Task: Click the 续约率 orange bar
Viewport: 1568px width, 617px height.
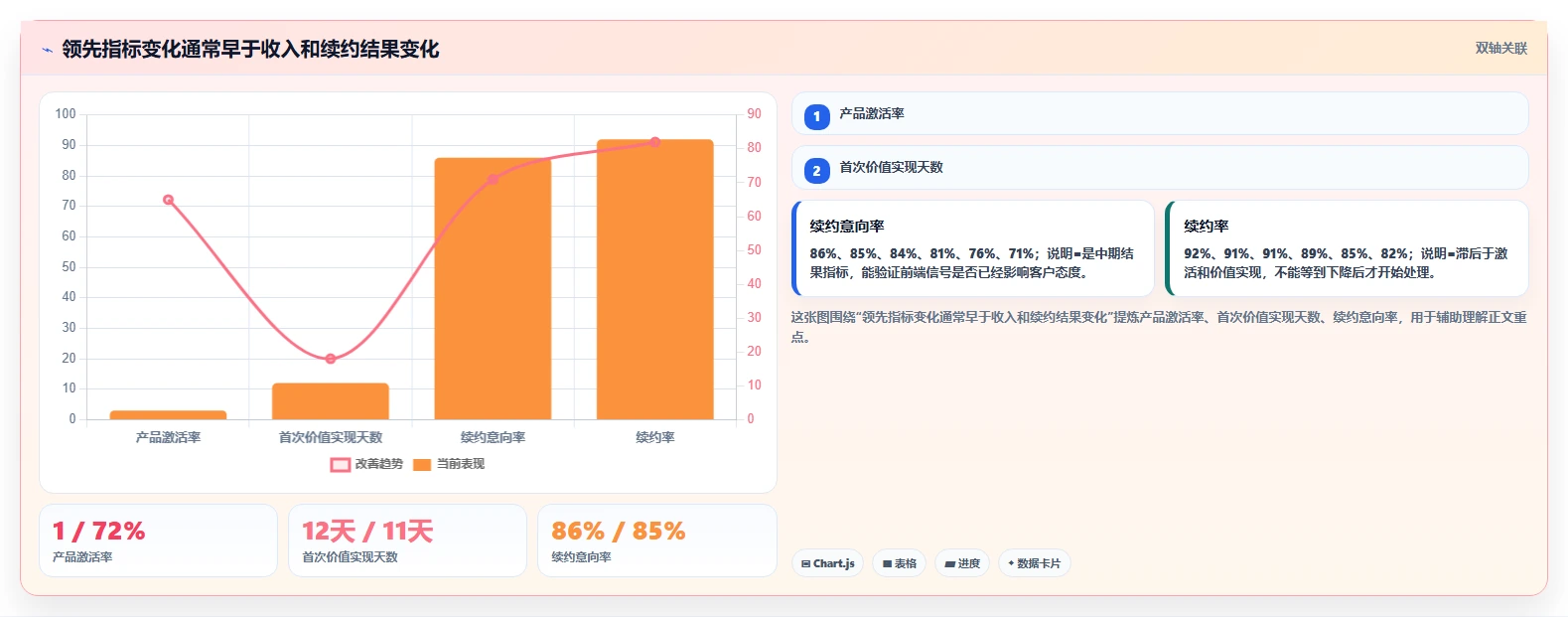Action: [655, 279]
